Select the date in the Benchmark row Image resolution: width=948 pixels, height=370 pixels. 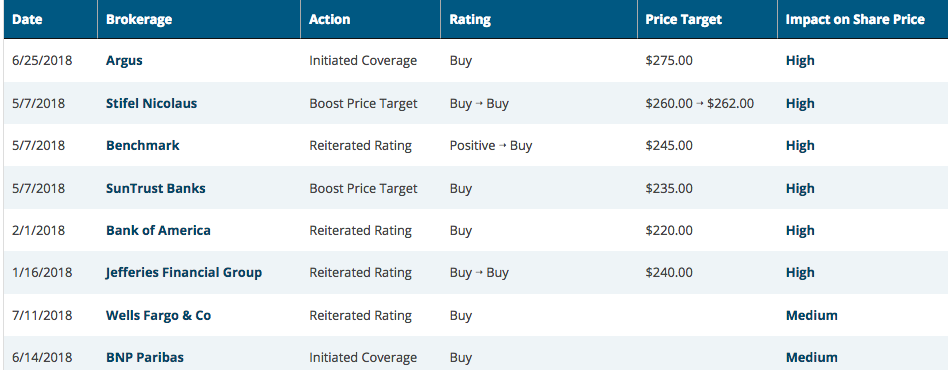[38, 146]
